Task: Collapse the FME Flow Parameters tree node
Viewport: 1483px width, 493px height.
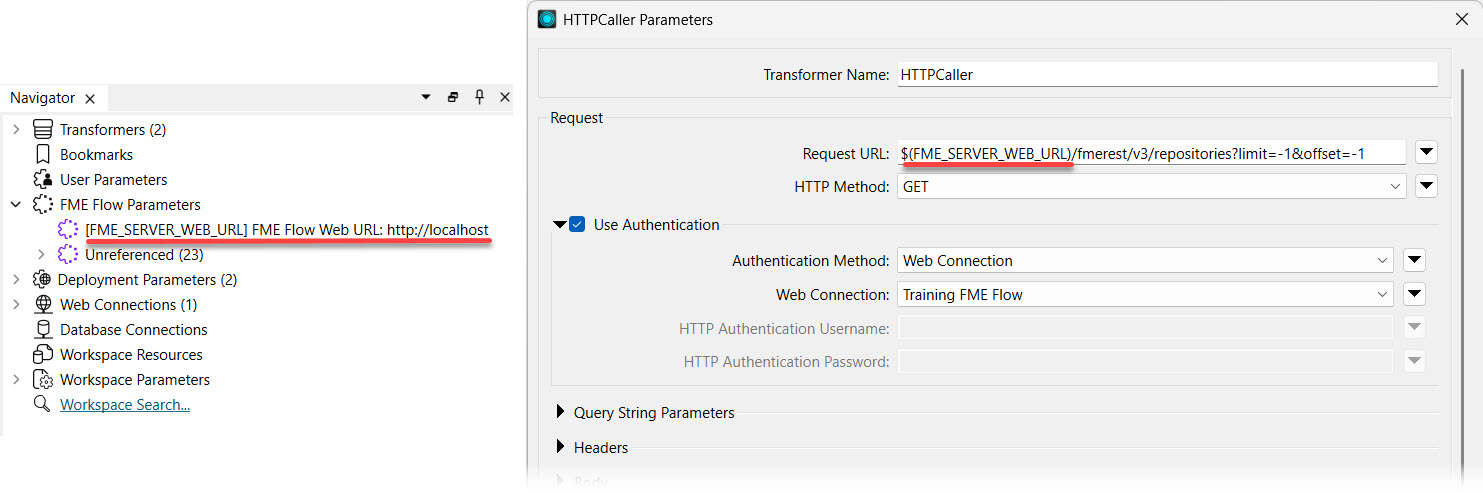Action: pos(16,205)
